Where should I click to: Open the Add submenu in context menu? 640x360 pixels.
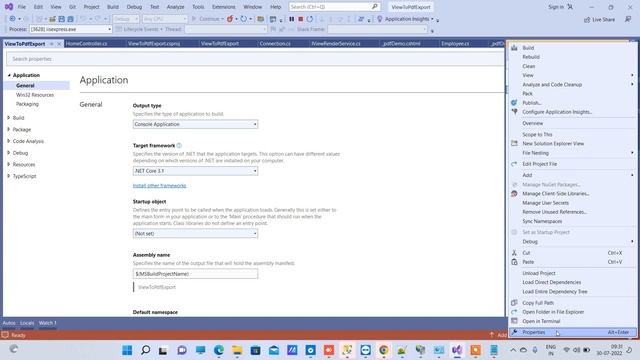tap(573, 175)
